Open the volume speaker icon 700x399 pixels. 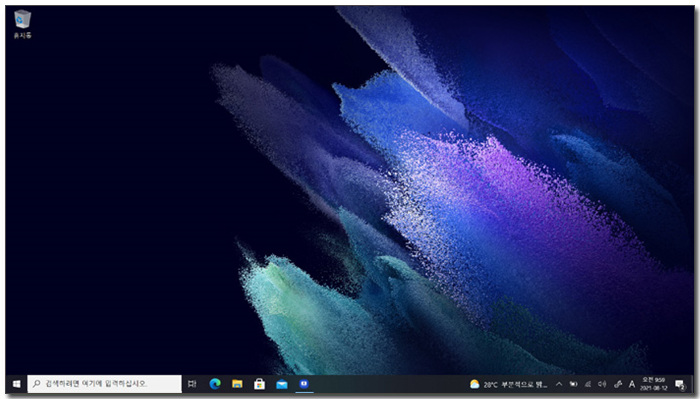[x=602, y=384]
